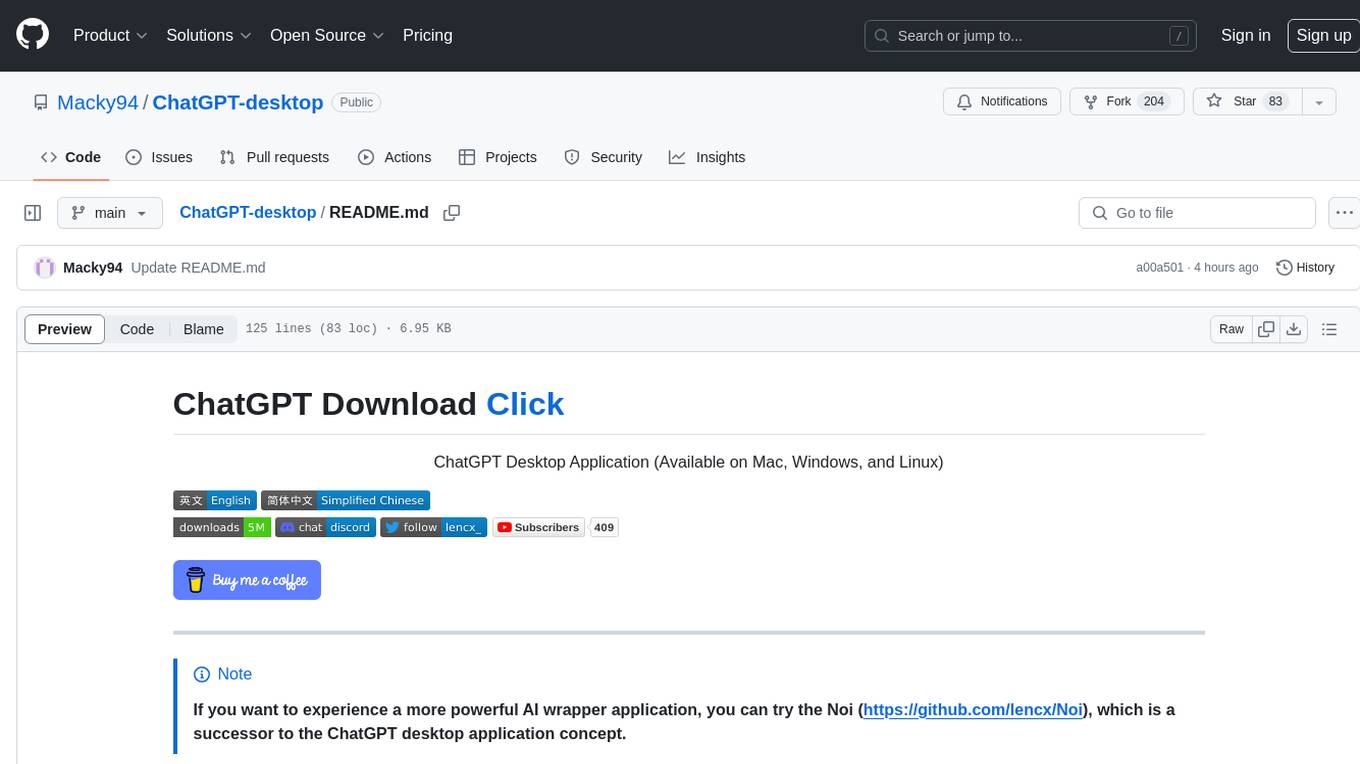Sign in to GitHub

point(1245,35)
